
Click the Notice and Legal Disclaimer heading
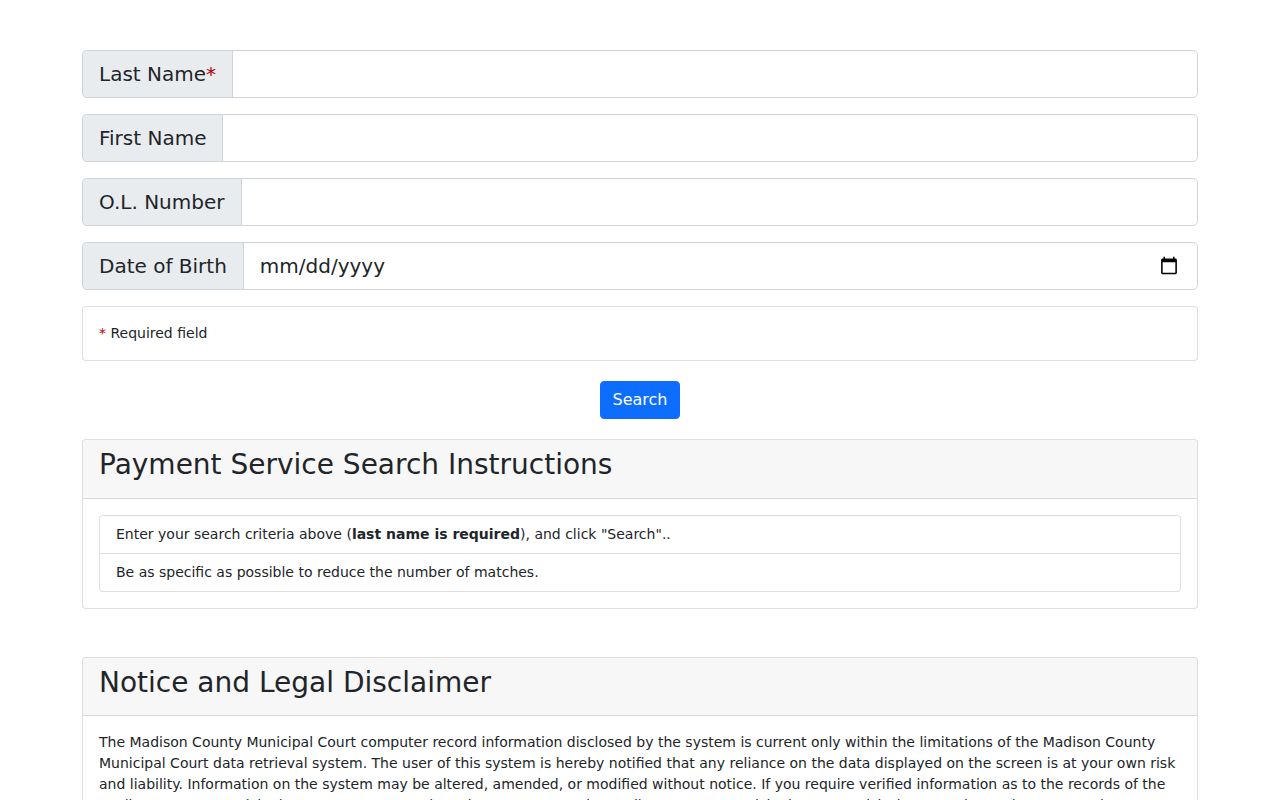pos(295,683)
